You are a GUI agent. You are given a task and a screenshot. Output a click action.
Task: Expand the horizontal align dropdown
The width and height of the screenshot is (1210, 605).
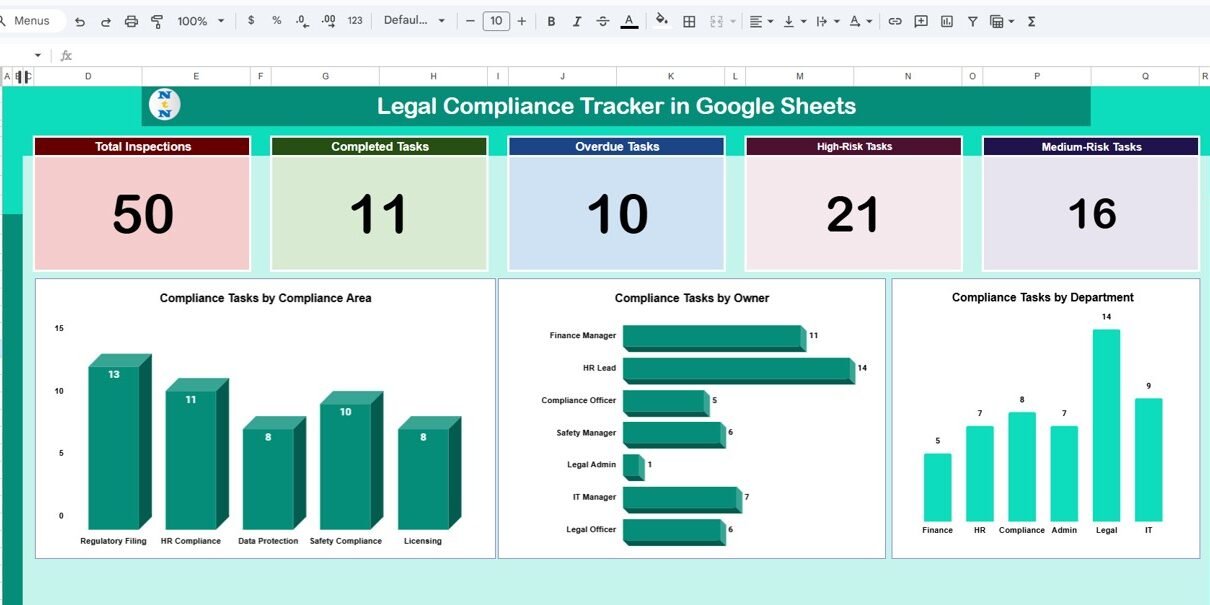pyautogui.click(x=761, y=21)
